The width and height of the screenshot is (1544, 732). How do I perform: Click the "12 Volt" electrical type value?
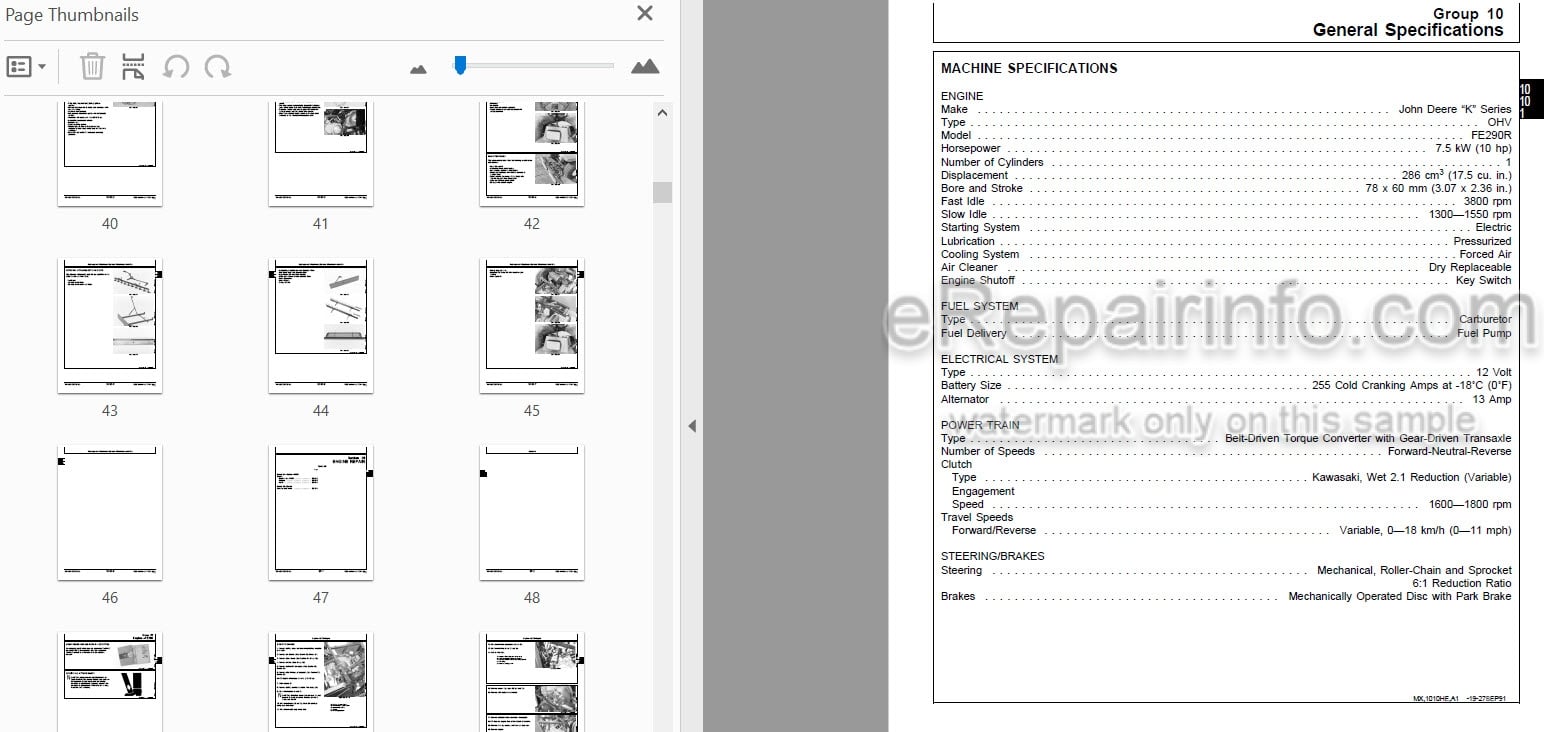coord(1494,373)
